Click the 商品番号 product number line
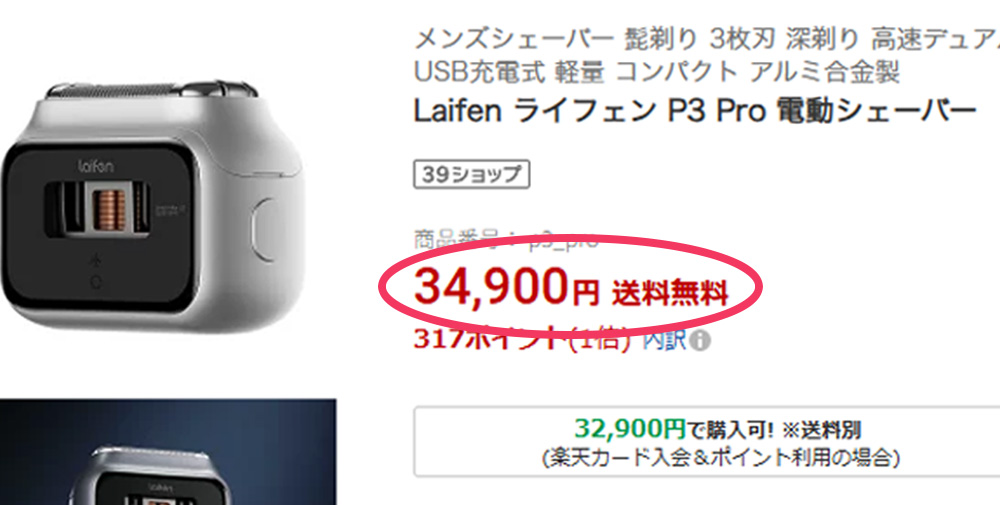The image size is (1000, 505). [x=506, y=241]
